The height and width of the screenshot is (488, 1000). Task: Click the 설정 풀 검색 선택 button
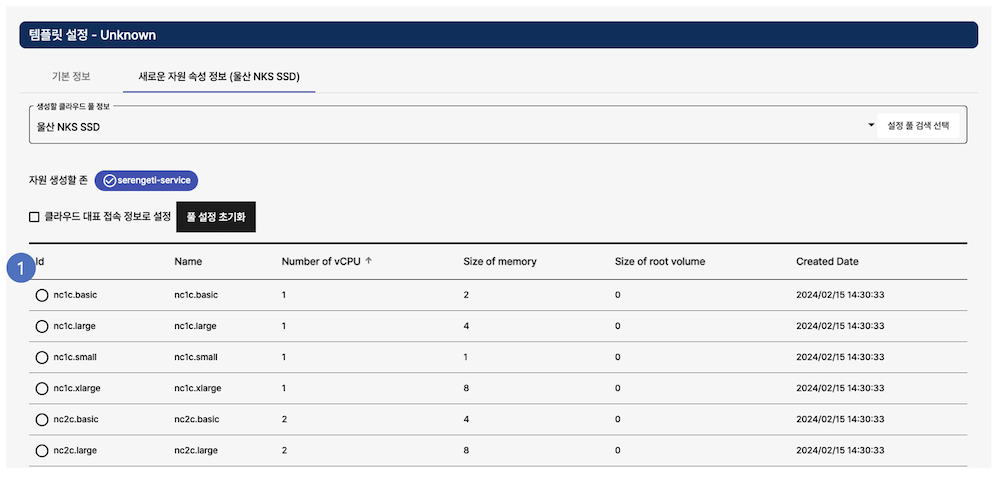(x=918, y=126)
